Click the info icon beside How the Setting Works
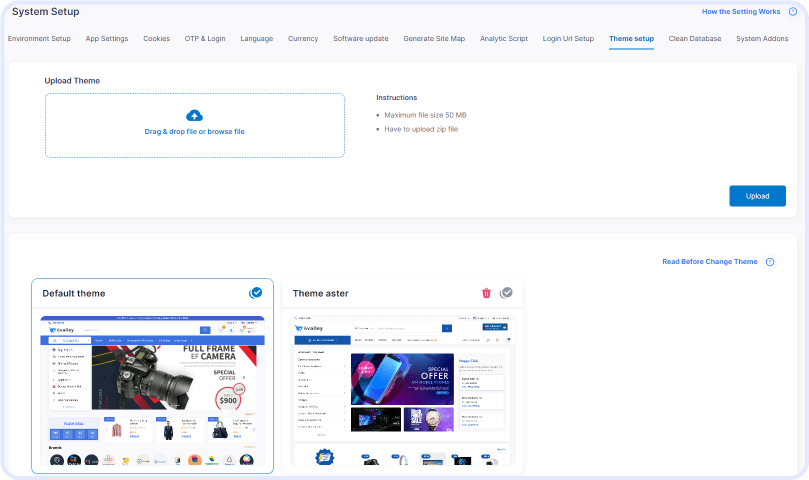 click(793, 11)
